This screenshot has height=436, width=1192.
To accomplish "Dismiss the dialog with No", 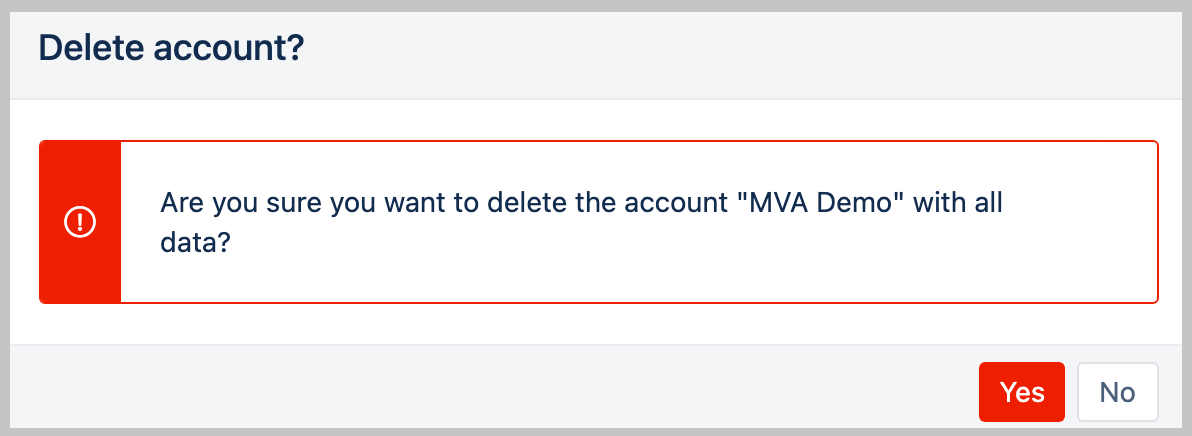I will click(1117, 391).
